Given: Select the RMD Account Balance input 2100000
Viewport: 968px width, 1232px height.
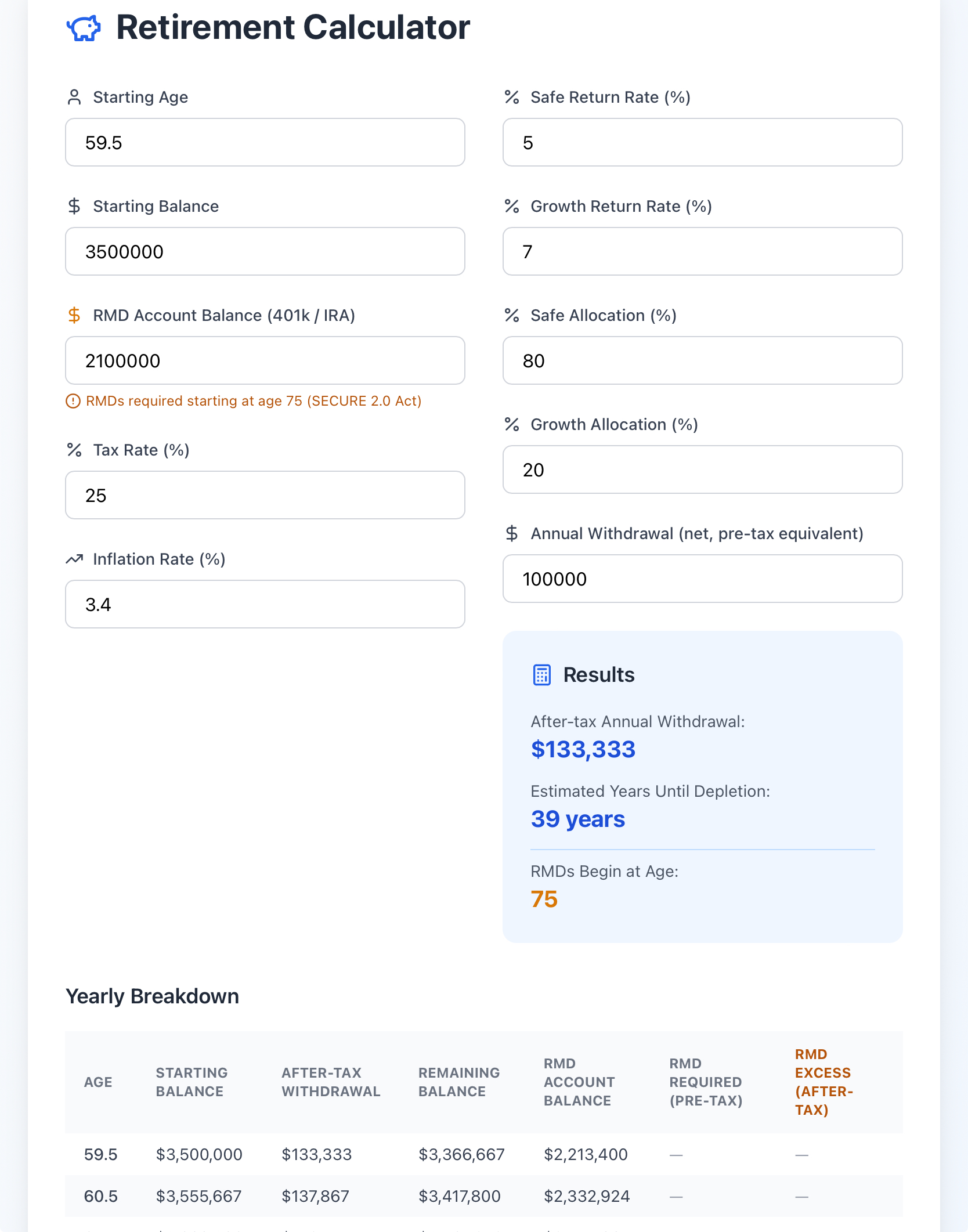Looking at the screenshot, I should point(265,360).
